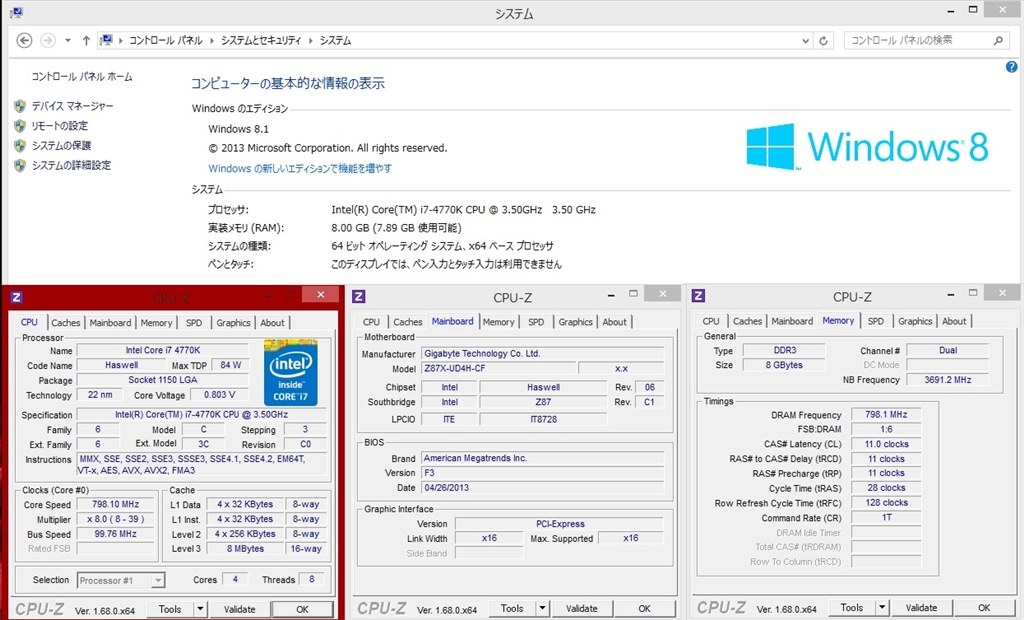Click the System window title icon
This screenshot has height=620, width=1024.
[16, 12]
